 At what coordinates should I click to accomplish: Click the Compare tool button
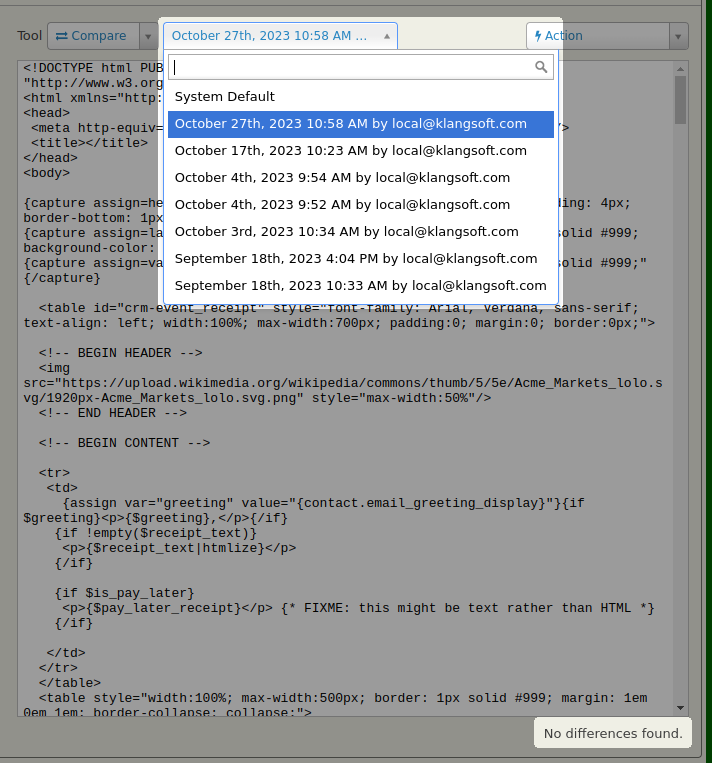(92, 36)
